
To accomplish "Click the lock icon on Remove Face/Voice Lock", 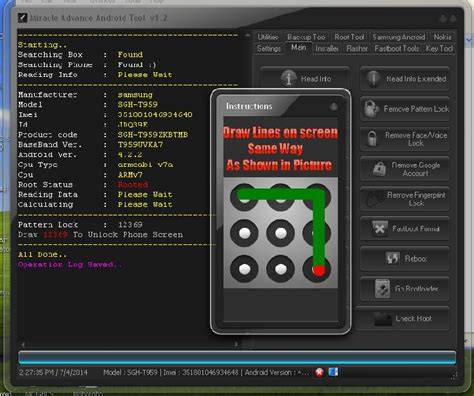I will click(x=372, y=138).
